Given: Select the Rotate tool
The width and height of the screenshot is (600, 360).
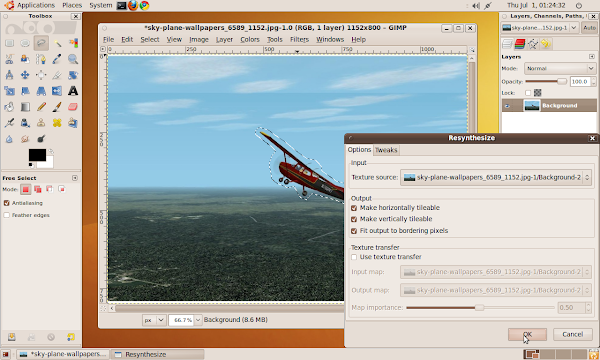Looking at the screenshot, I should (x=73, y=75).
